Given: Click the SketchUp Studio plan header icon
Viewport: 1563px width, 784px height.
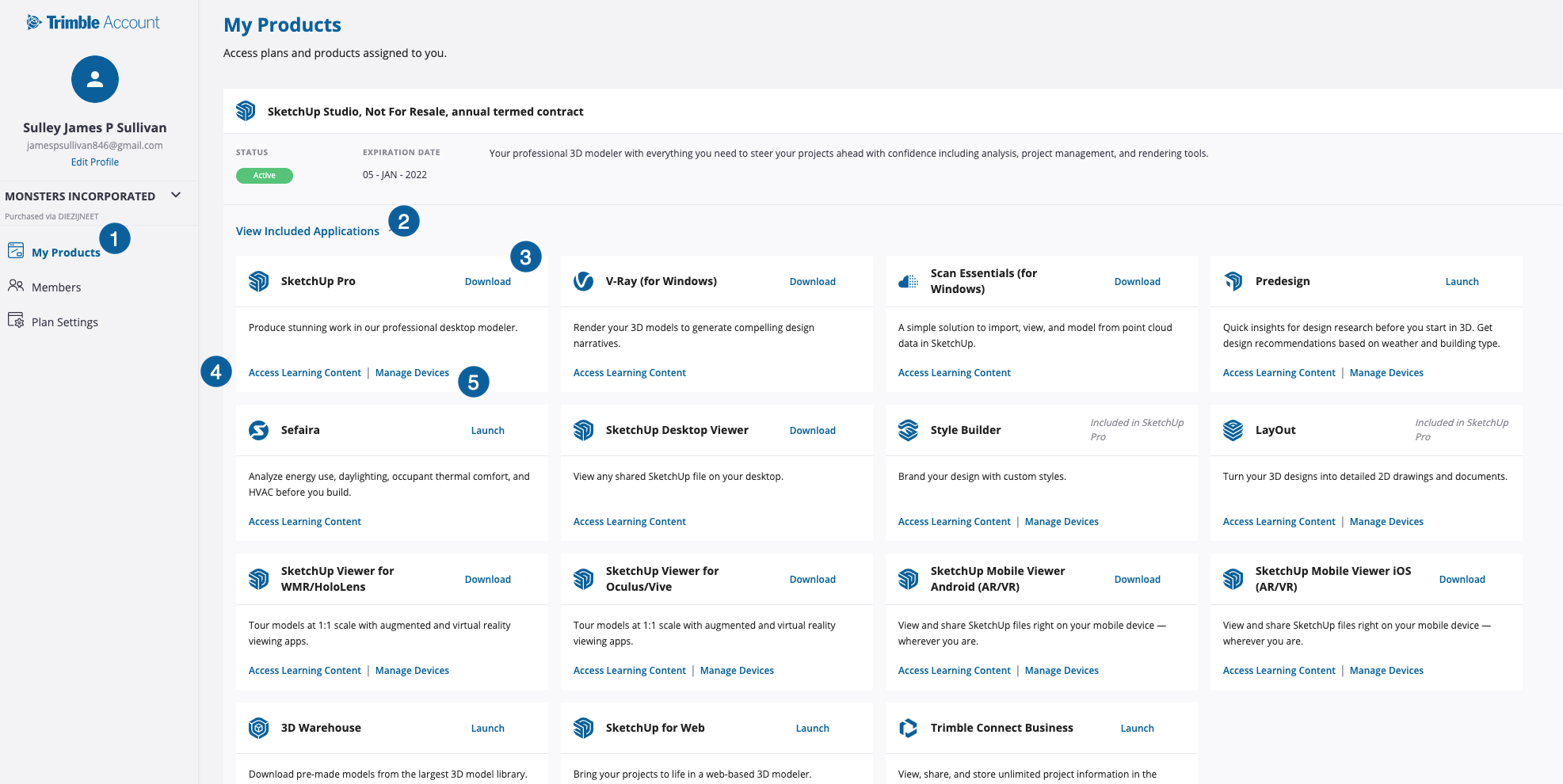Looking at the screenshot, I should 246,111.
